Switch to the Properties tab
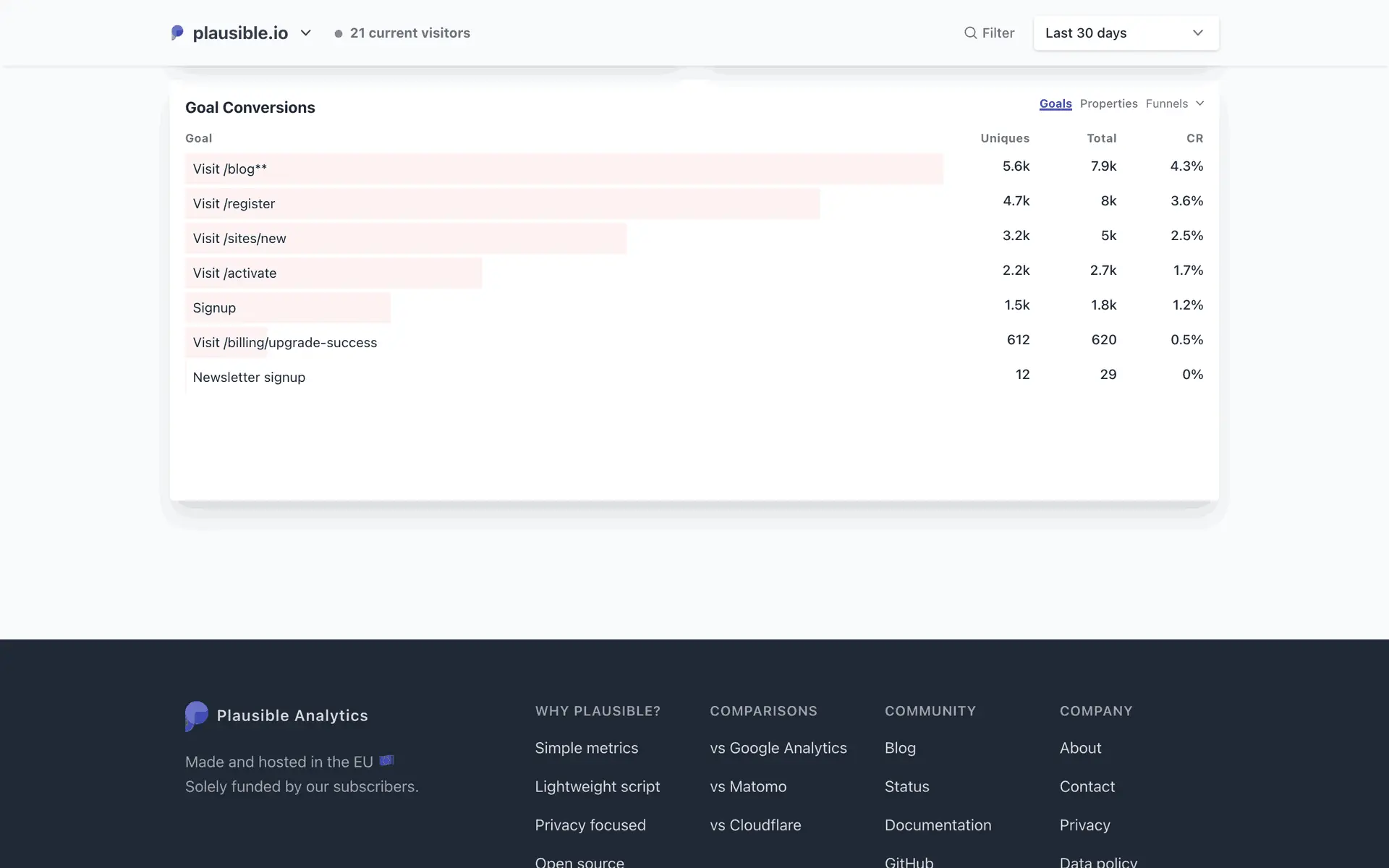1389x868 pixels. (x=1108, y=103)
